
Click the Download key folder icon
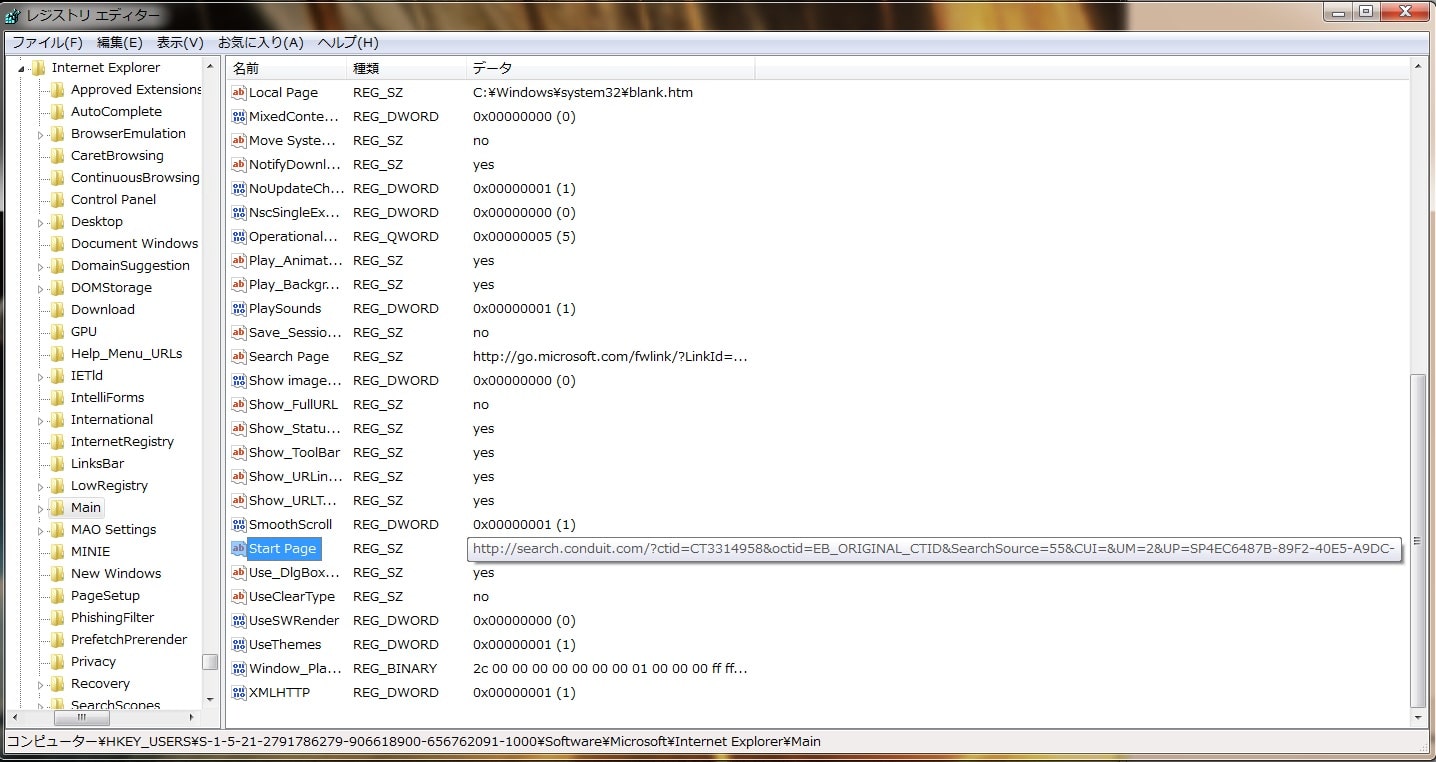click(58, 309)
